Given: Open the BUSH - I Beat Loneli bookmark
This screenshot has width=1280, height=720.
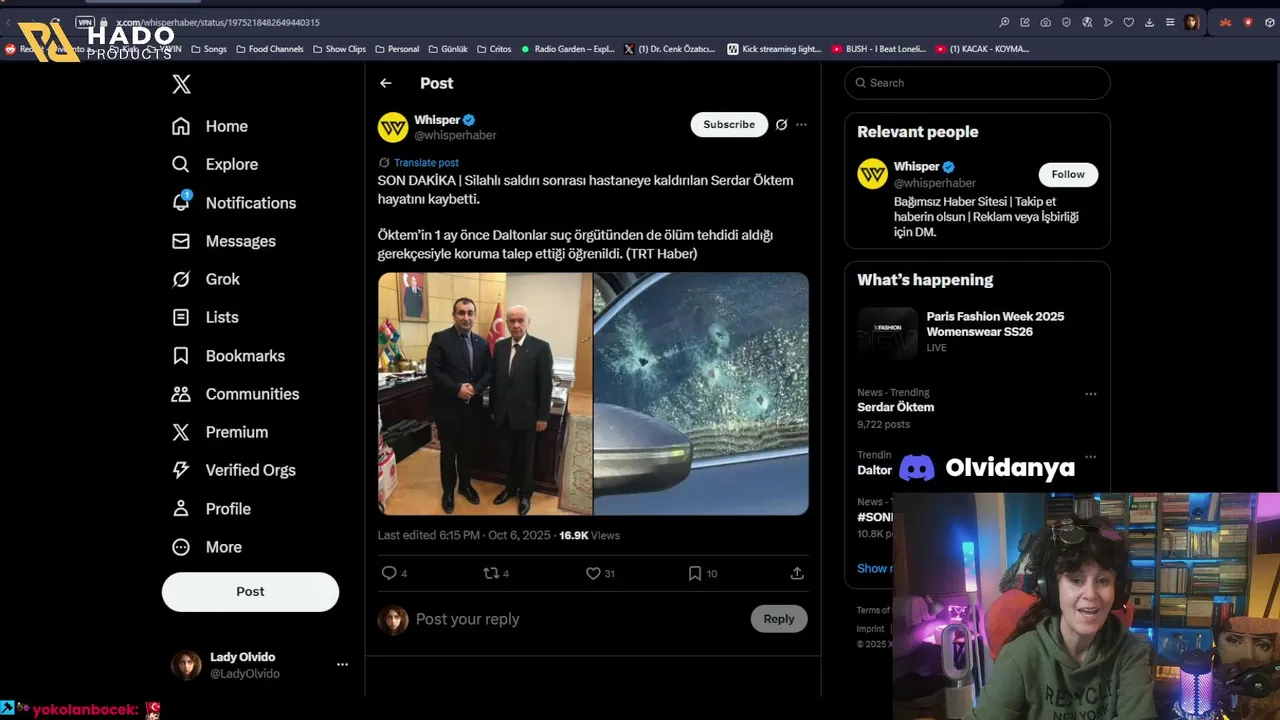Looking at the screenshot, I should click(879, 49).
